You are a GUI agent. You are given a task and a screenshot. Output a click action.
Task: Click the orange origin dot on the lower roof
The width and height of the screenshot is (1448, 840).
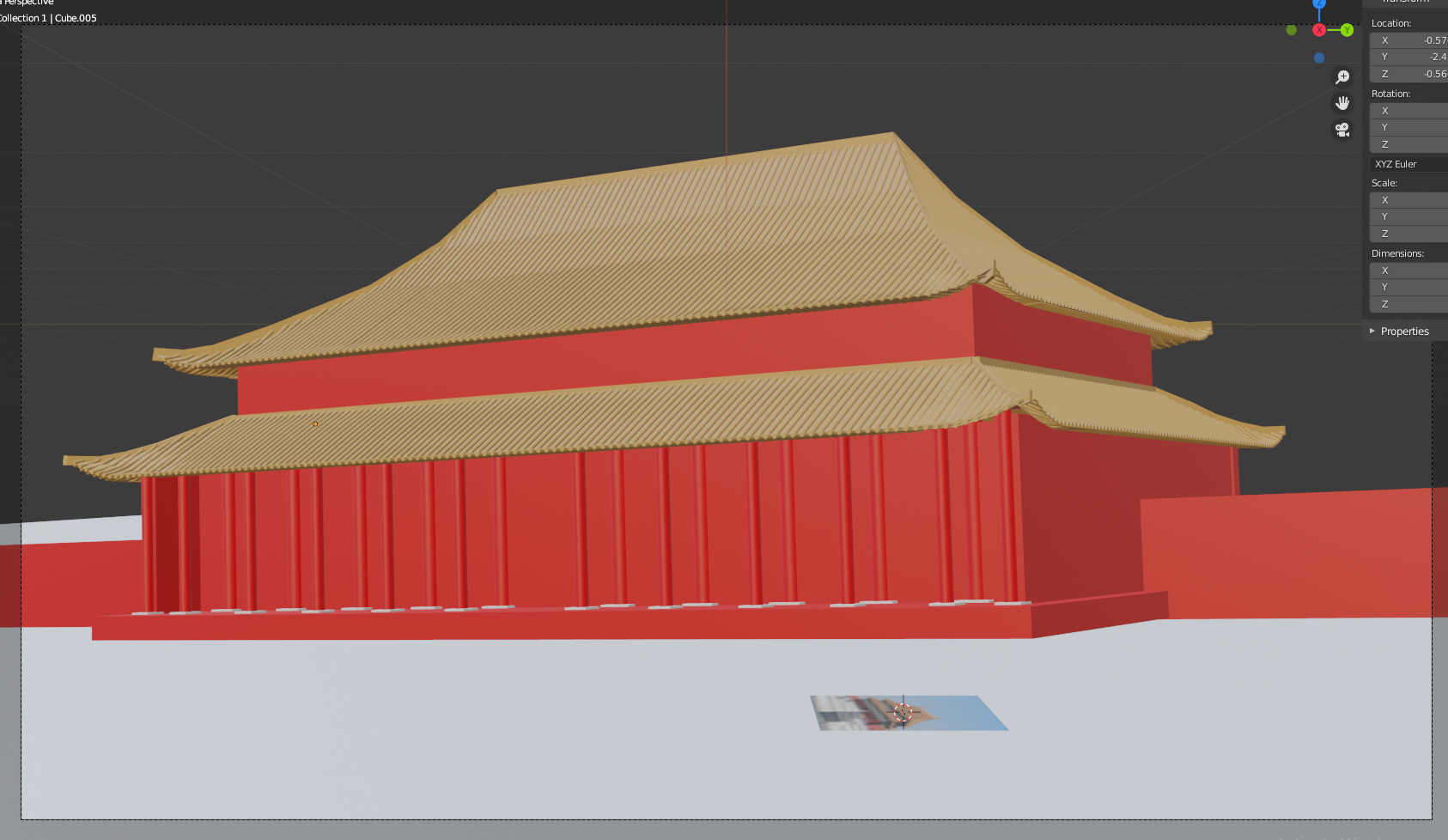pos(315,423)
